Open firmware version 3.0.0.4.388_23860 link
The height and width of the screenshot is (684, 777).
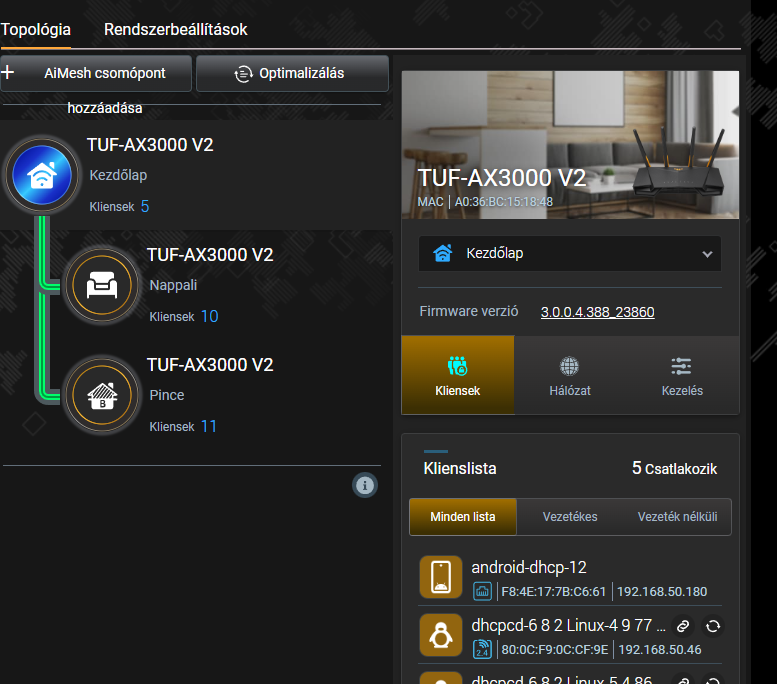pyautogui.click(x=597, y=312)
